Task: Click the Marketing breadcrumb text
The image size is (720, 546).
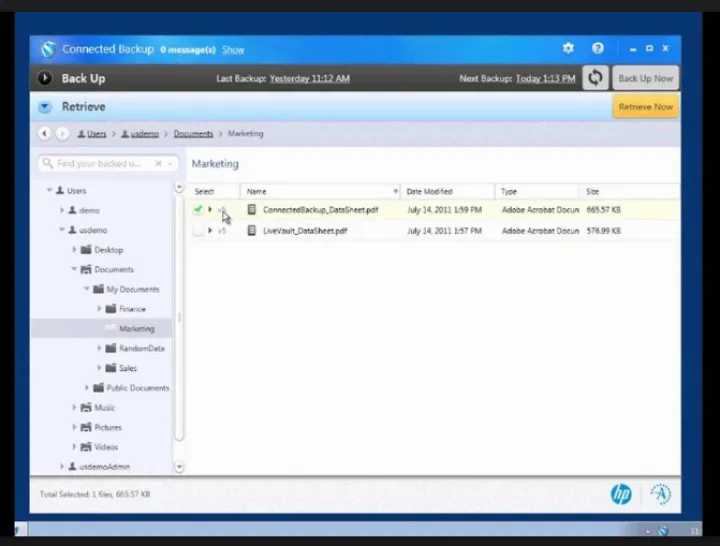Action: point(246,134)
